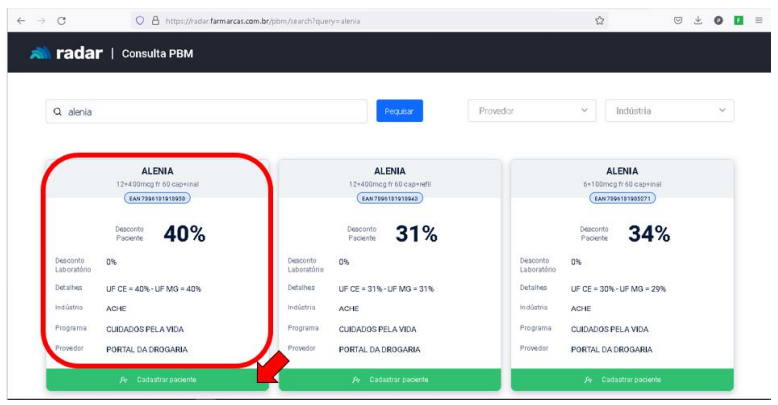Go forward with the browser forward arrow
The height and width of the screenshot is (405, 778).
point(41,21)
